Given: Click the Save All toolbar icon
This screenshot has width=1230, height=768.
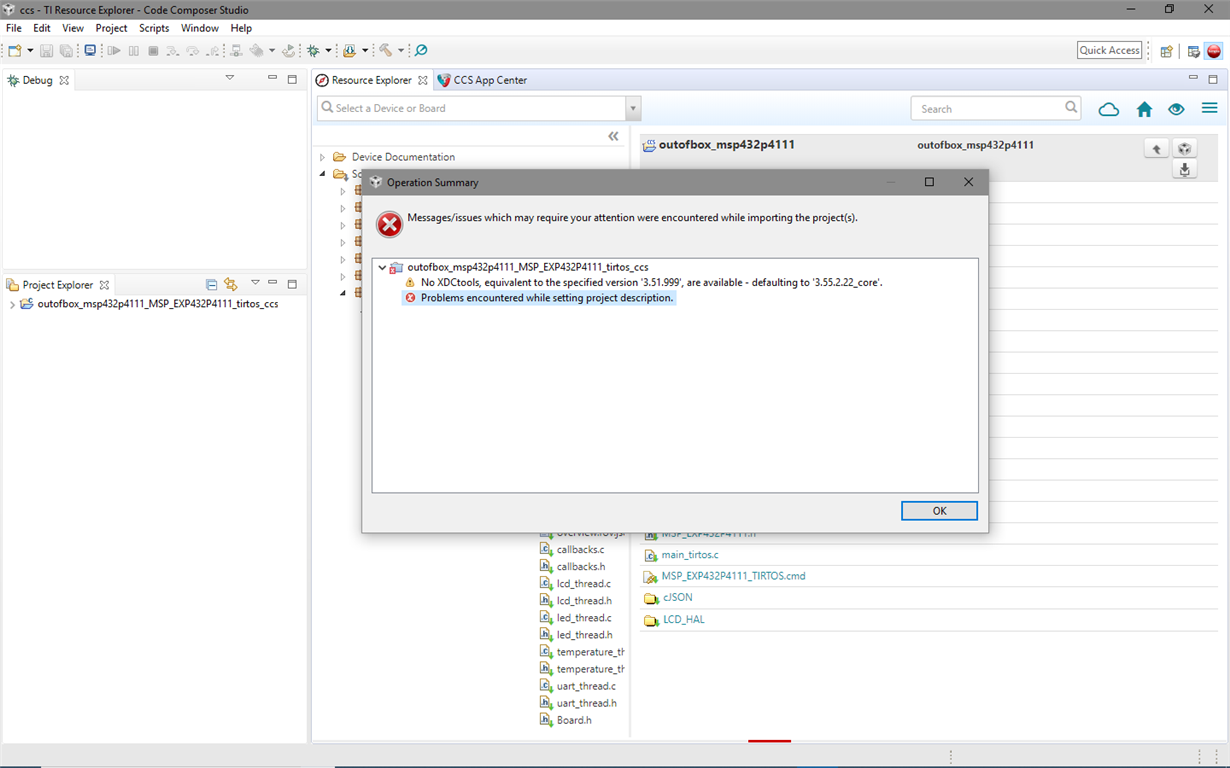Looking at the screenshot, I should [x=66, y=50].
